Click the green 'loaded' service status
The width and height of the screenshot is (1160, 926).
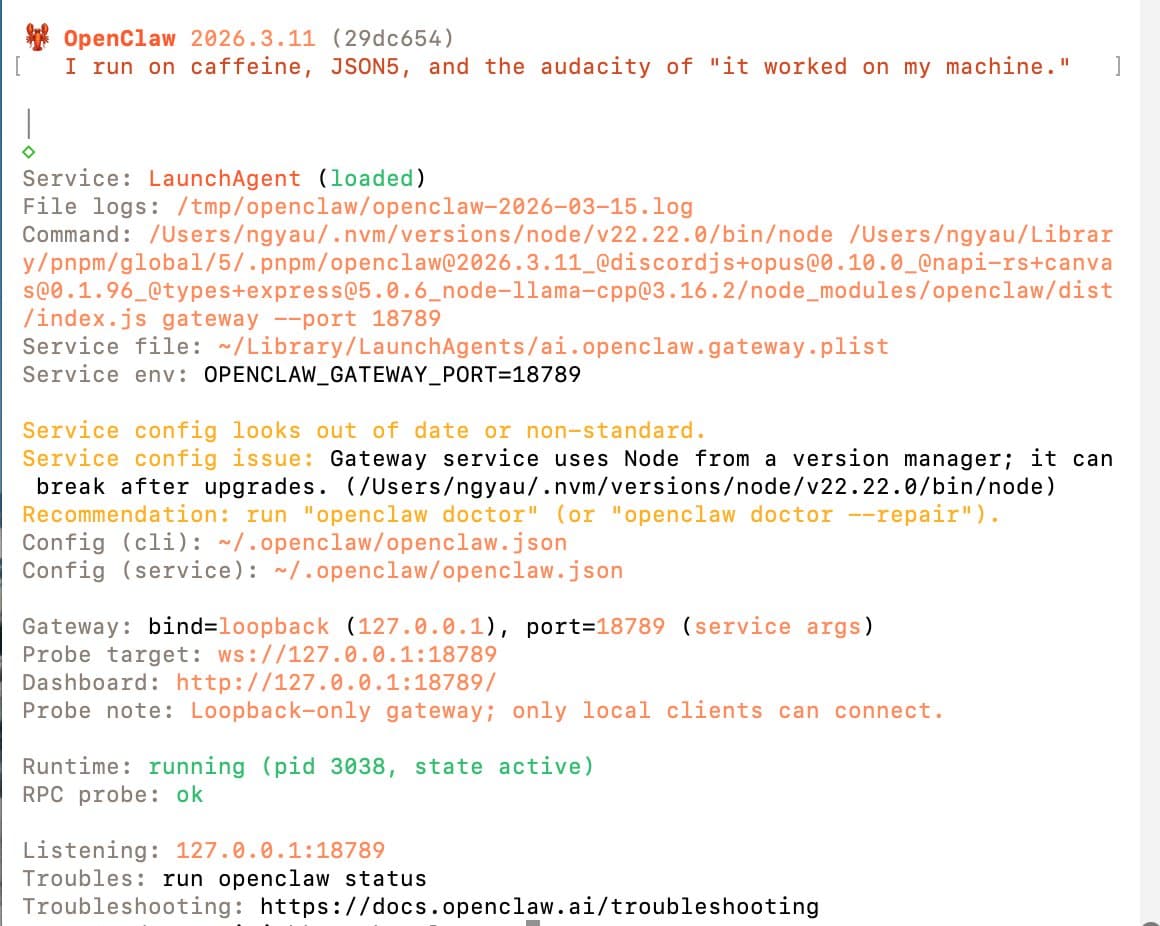(371, 178)
